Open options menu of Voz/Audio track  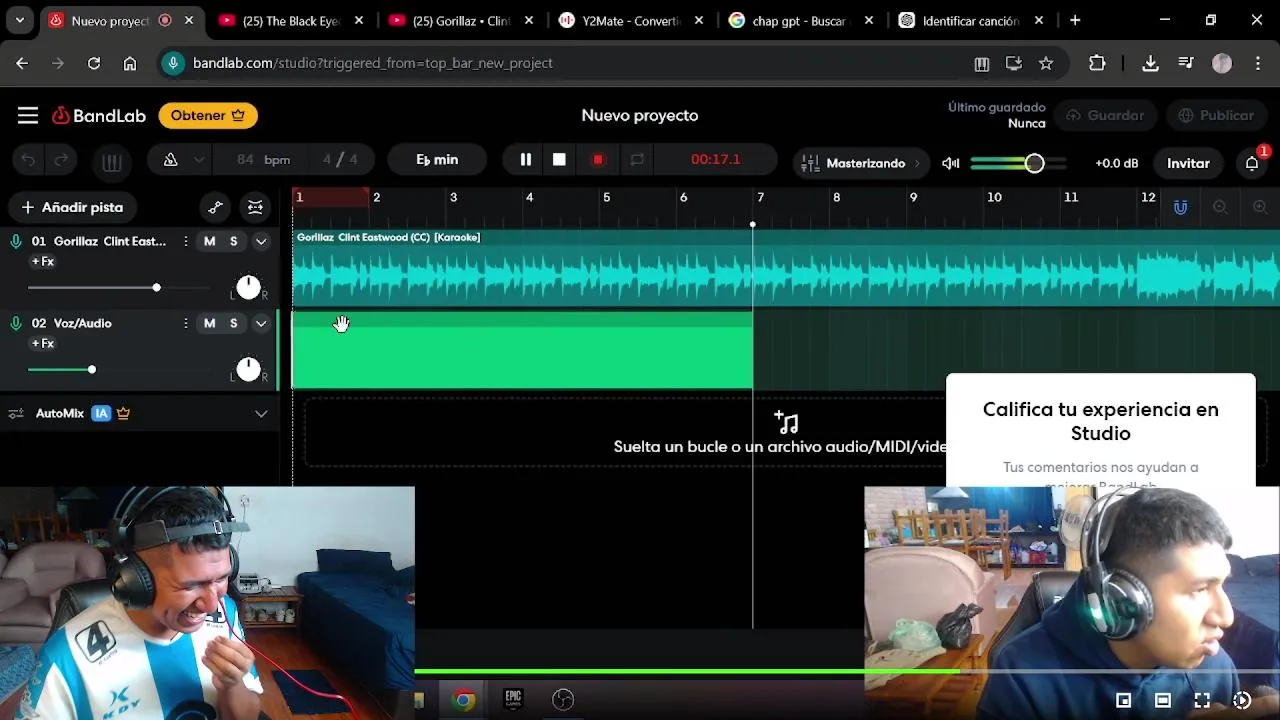point(185,323)
